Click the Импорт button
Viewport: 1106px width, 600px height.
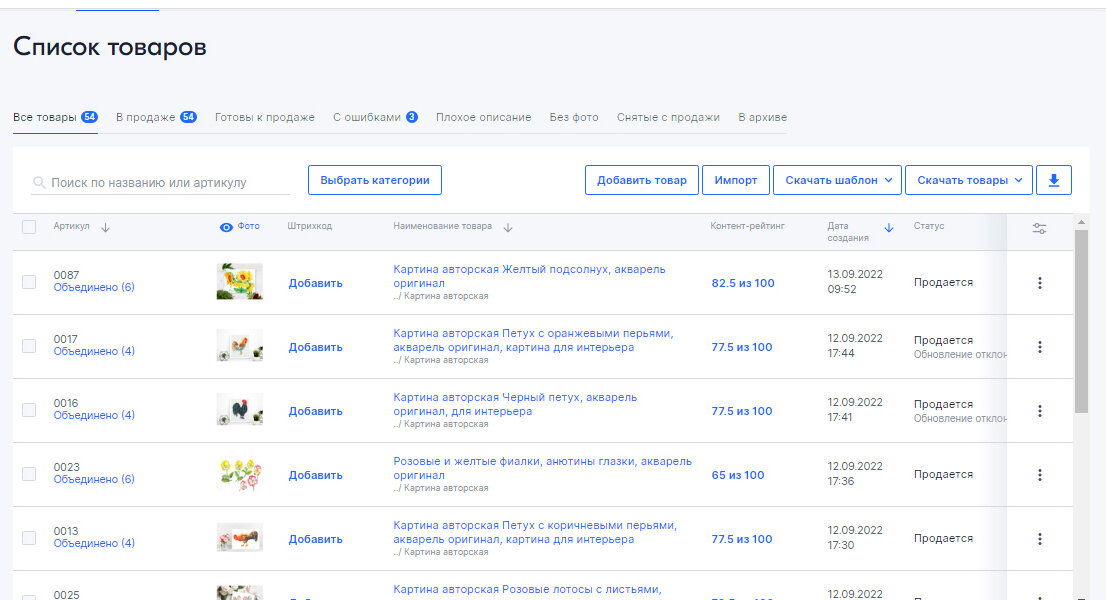[x=736, y=180]
